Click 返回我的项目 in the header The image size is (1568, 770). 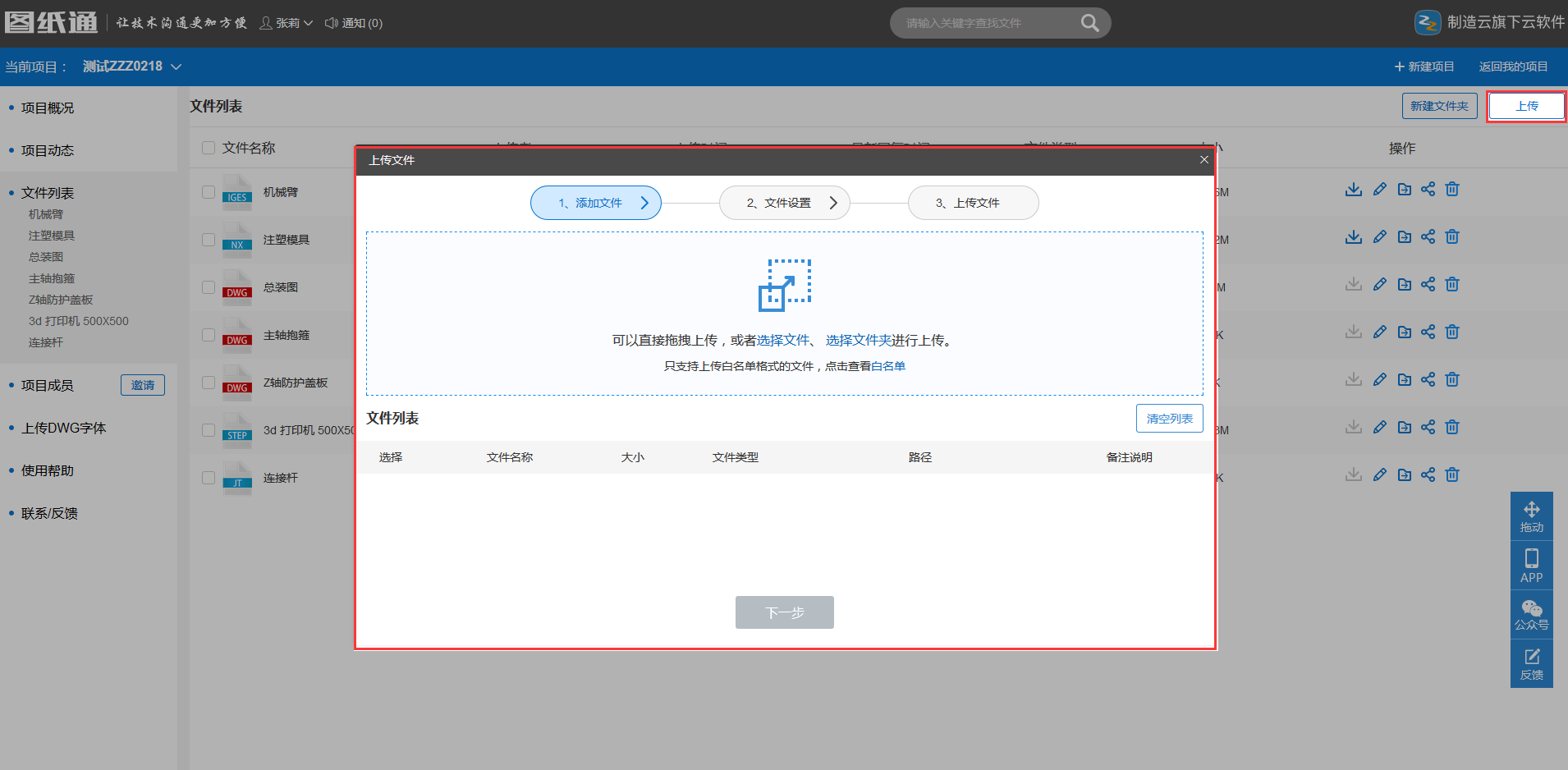click(x=1514, y=66)
